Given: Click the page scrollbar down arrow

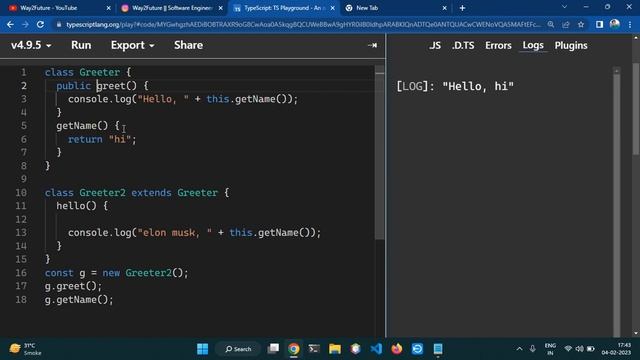Looking at the screenshot, I should [x=636, y=333].
